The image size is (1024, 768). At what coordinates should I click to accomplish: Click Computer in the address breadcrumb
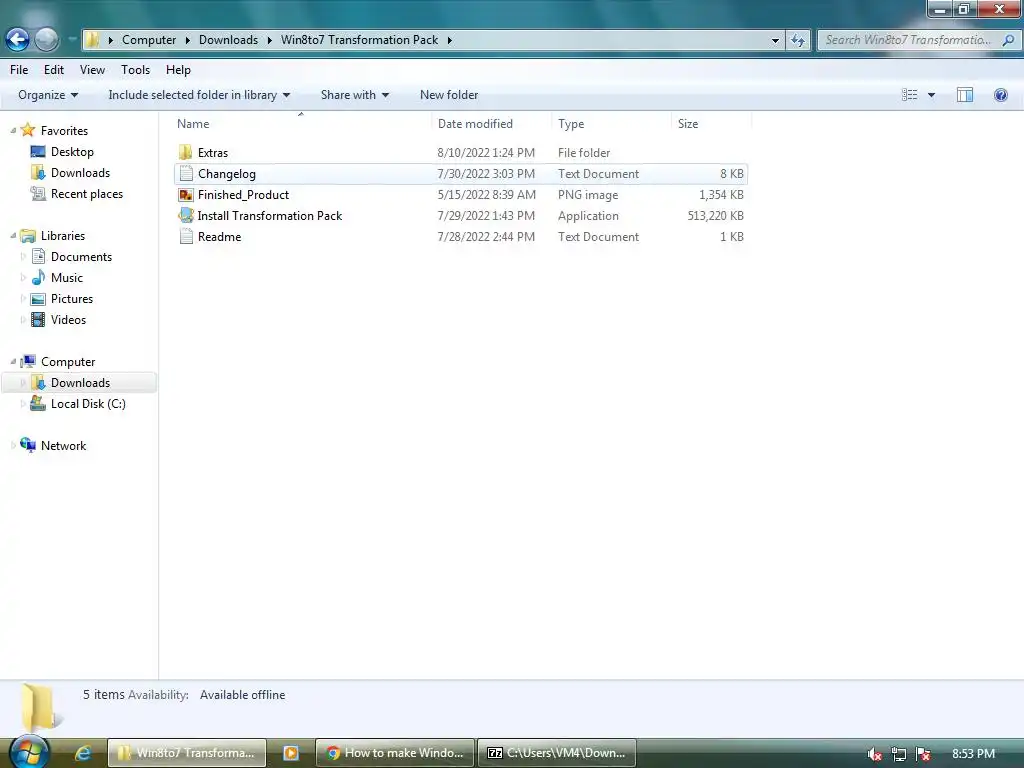149,40
